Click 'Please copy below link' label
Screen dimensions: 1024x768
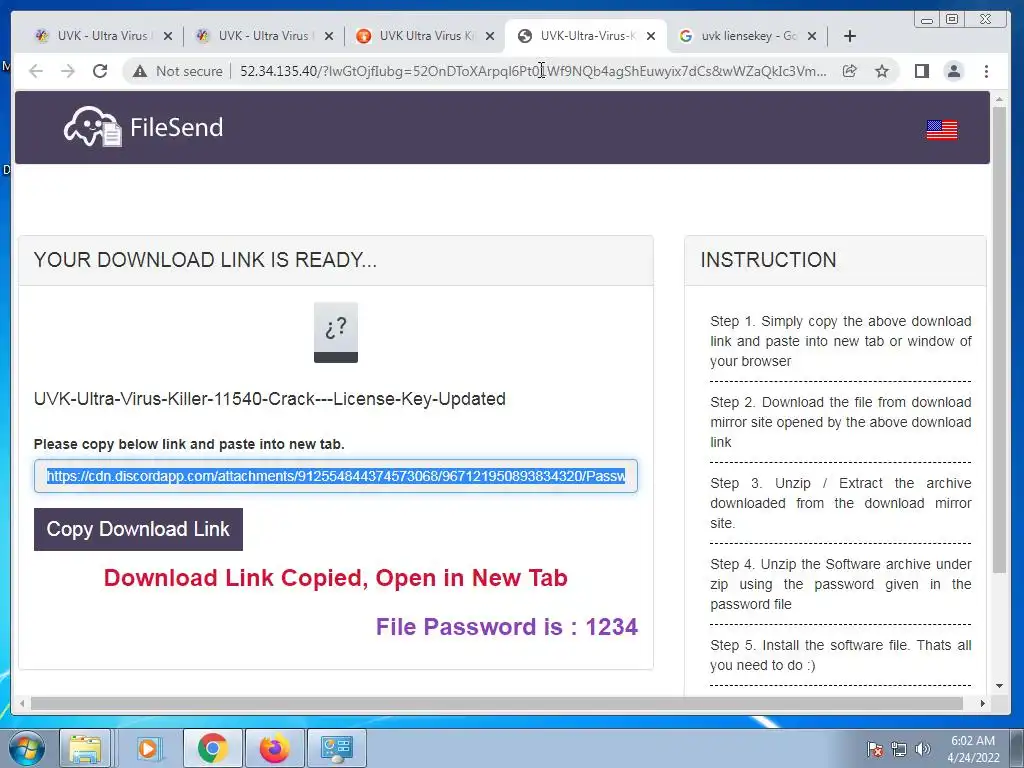(189, 445)
